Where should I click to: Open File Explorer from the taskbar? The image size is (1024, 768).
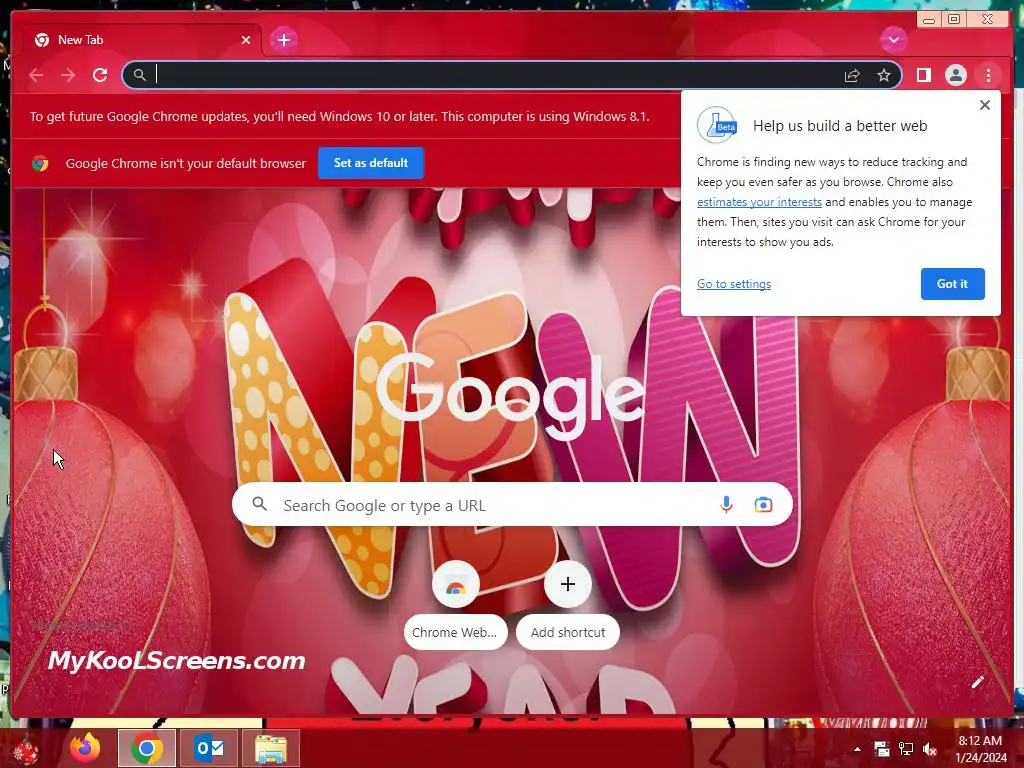coord(271,748)
